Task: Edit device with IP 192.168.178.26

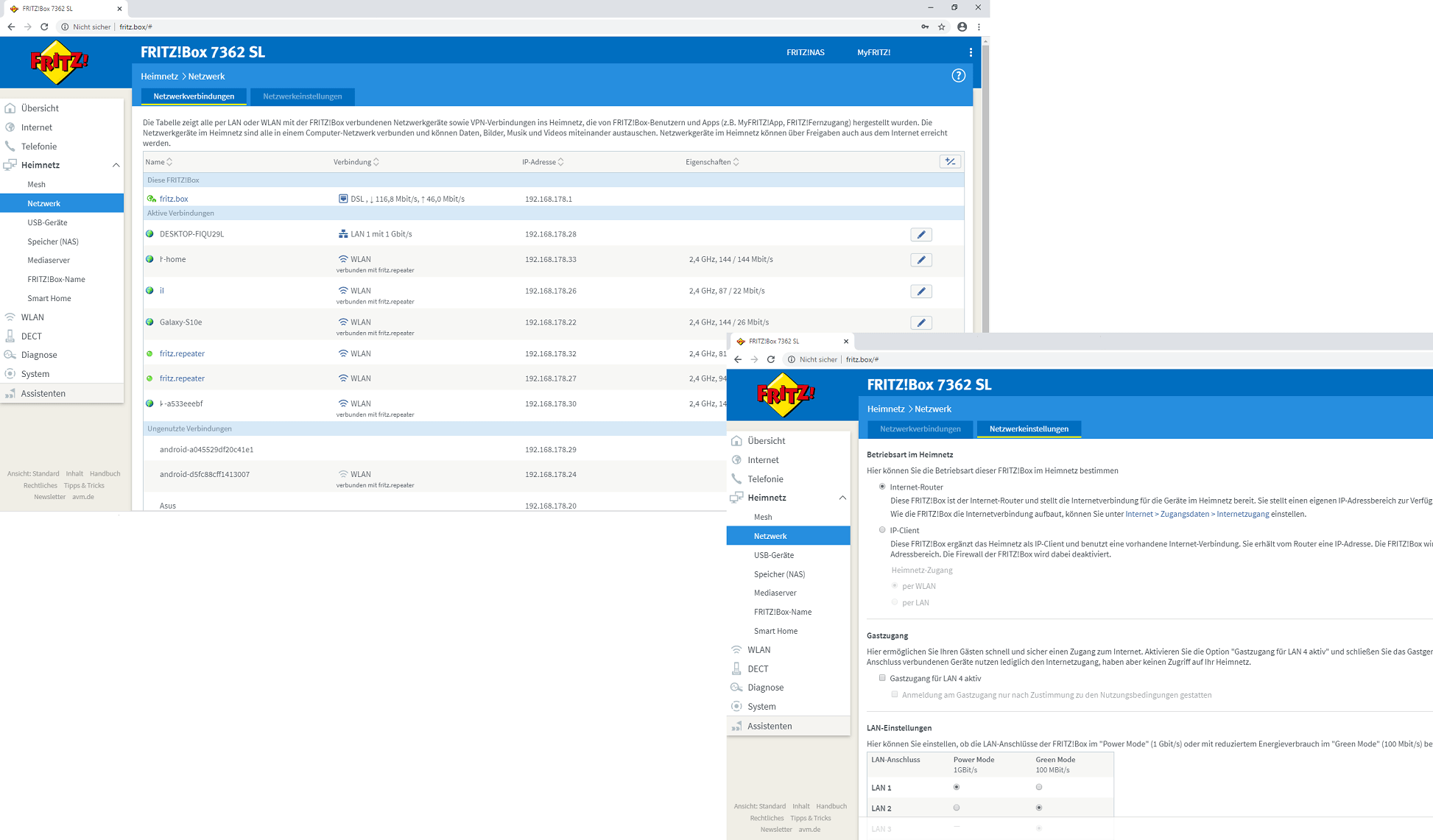Action: (x=921, y=292)
